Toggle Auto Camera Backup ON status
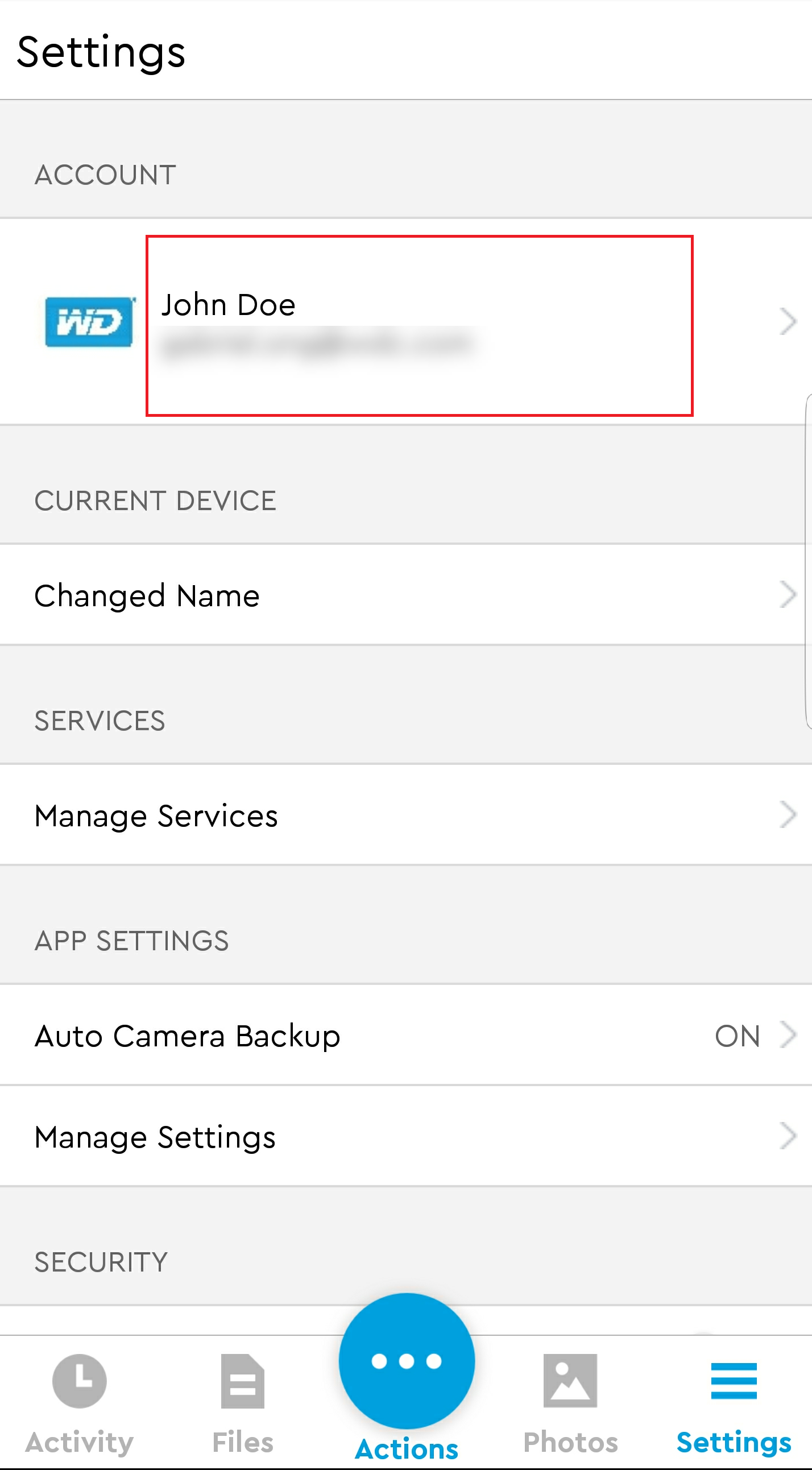 pos(738,1036)
